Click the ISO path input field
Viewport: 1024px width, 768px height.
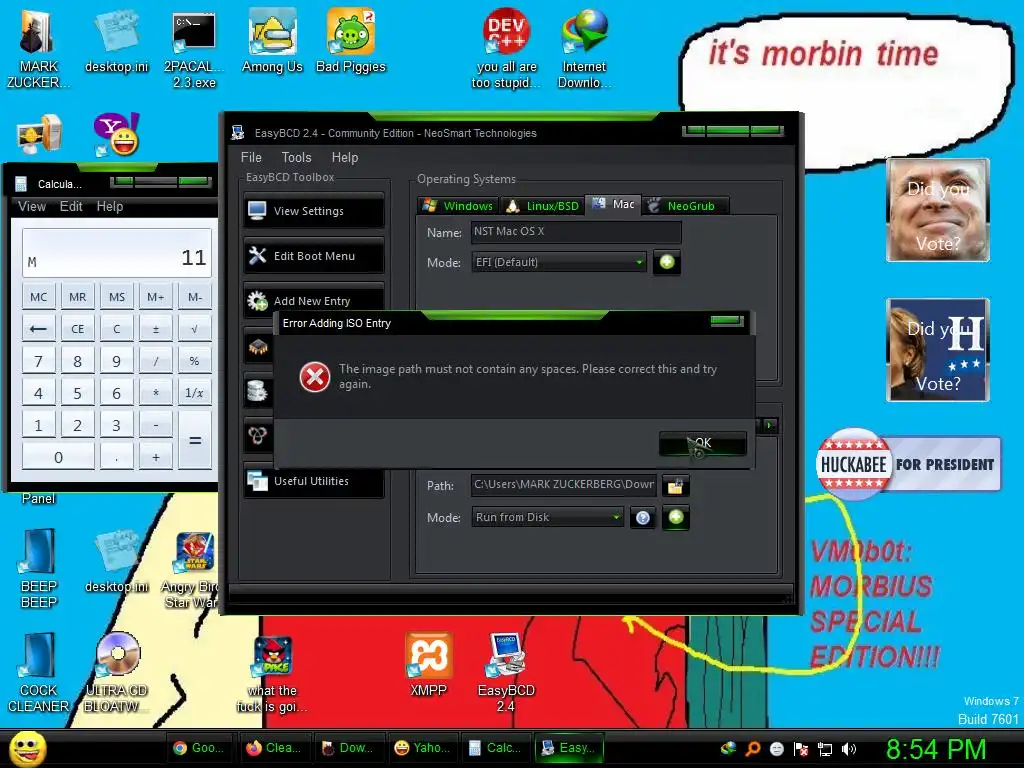click(x=564, y=485)
